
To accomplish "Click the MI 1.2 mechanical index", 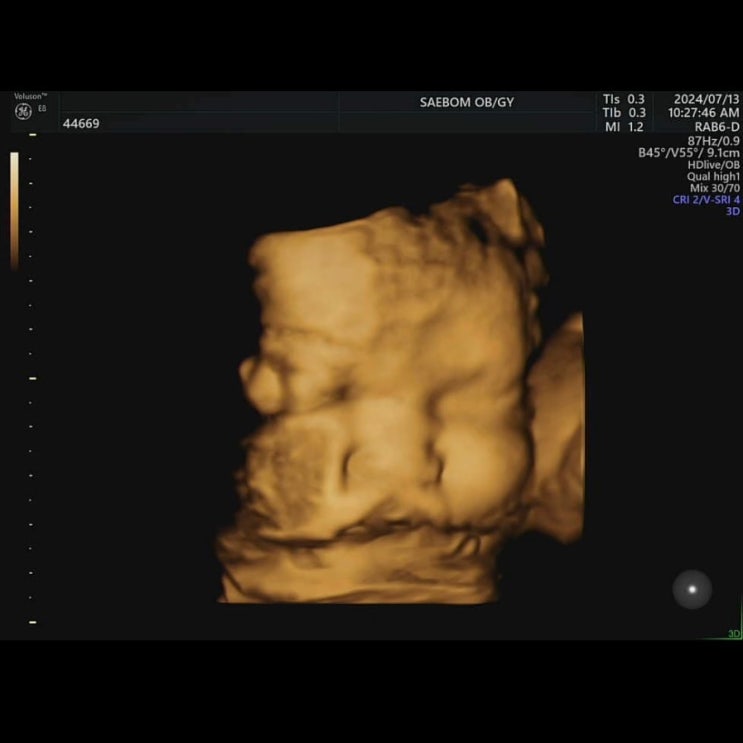I will point(624,127).
